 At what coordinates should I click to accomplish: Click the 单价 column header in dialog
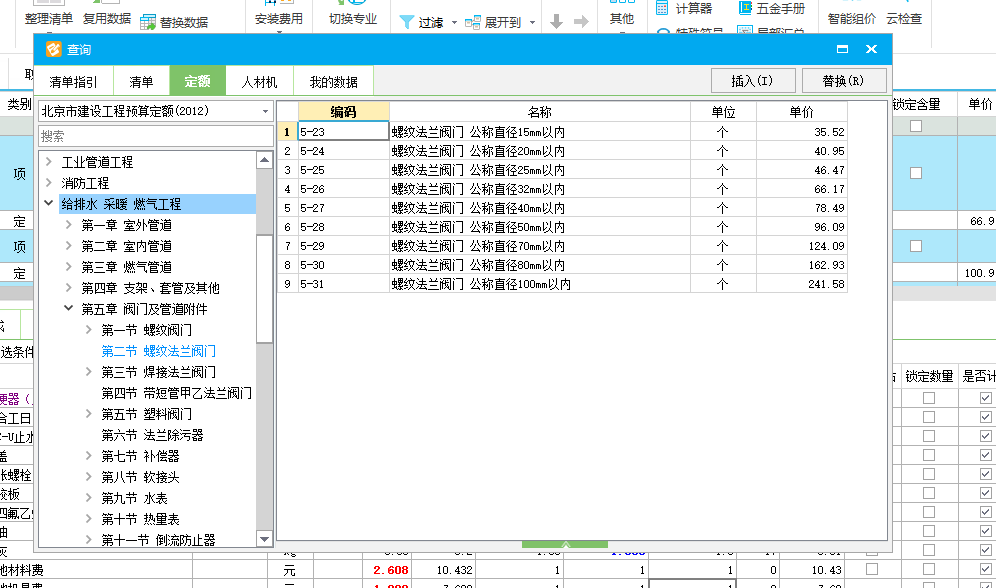(x=802, y=112)
